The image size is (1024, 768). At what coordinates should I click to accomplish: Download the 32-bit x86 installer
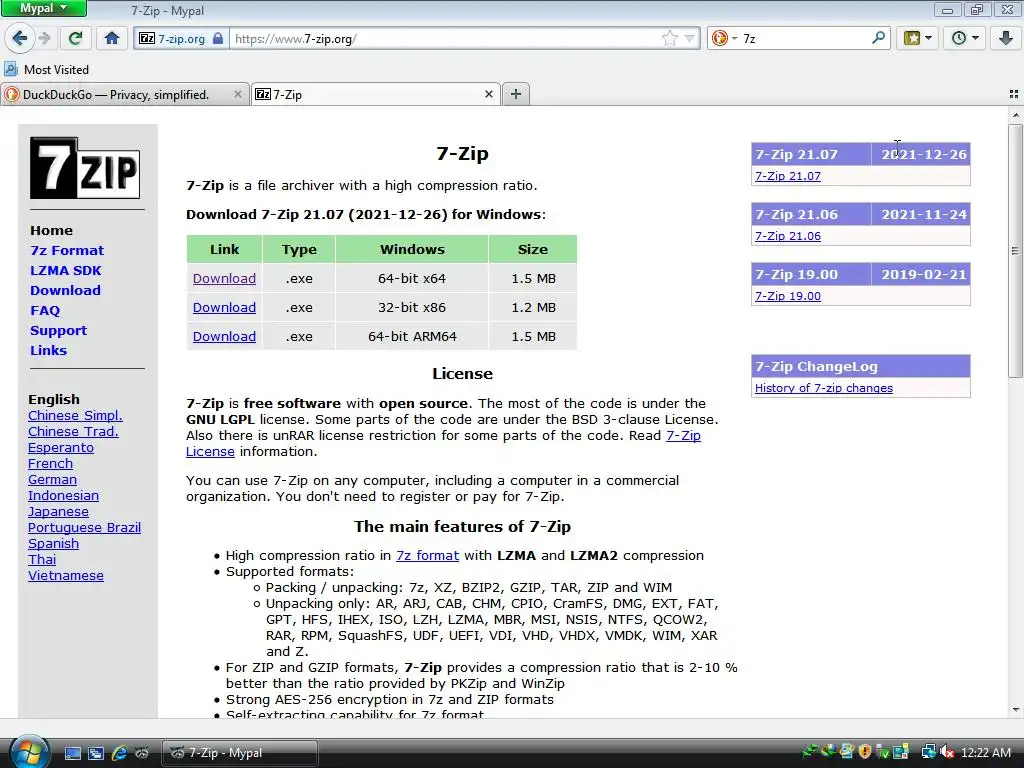pyautogui.click(x=224, y=308)
